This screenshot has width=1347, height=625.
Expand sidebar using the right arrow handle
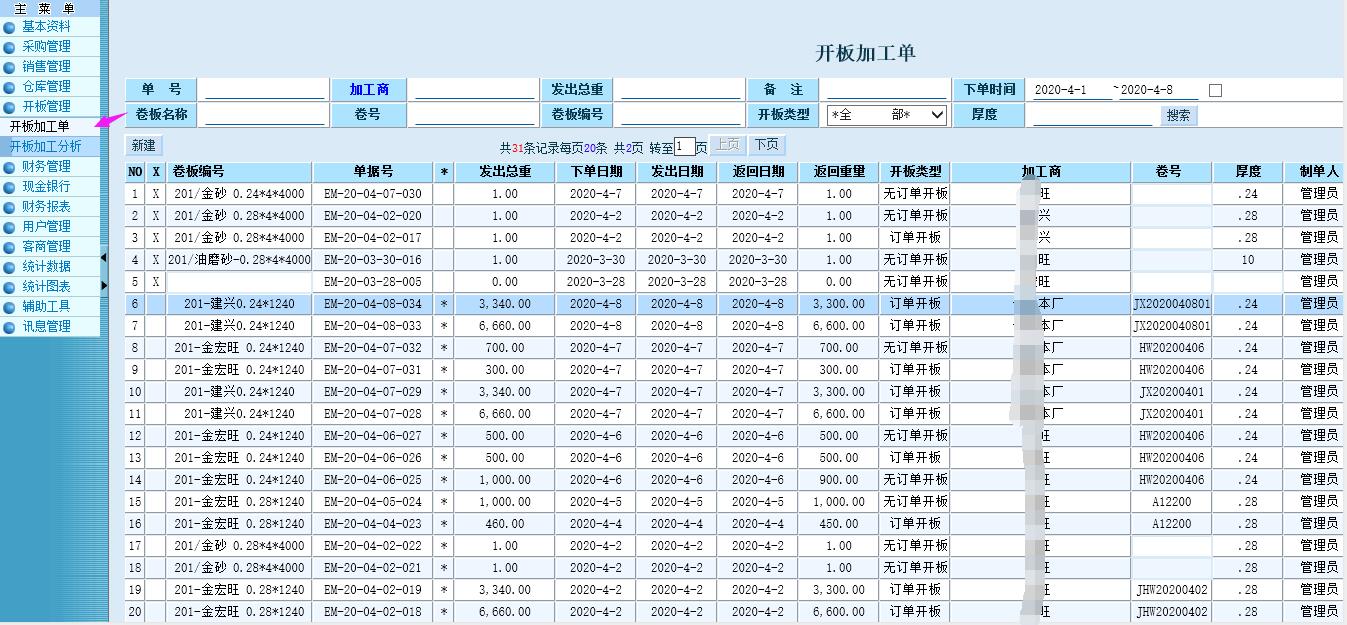click(104, 286)
